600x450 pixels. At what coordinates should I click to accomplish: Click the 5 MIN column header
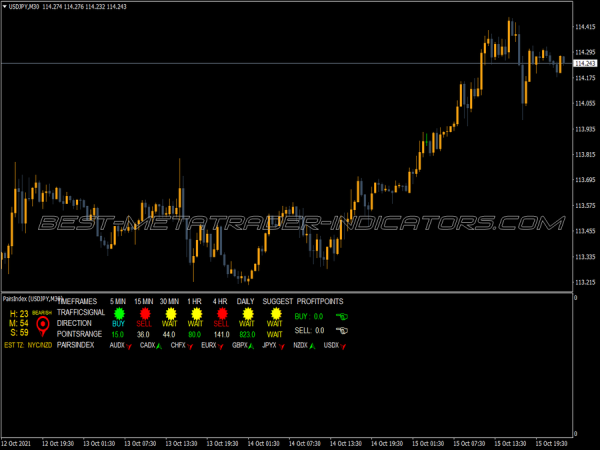tap(118, 302)
